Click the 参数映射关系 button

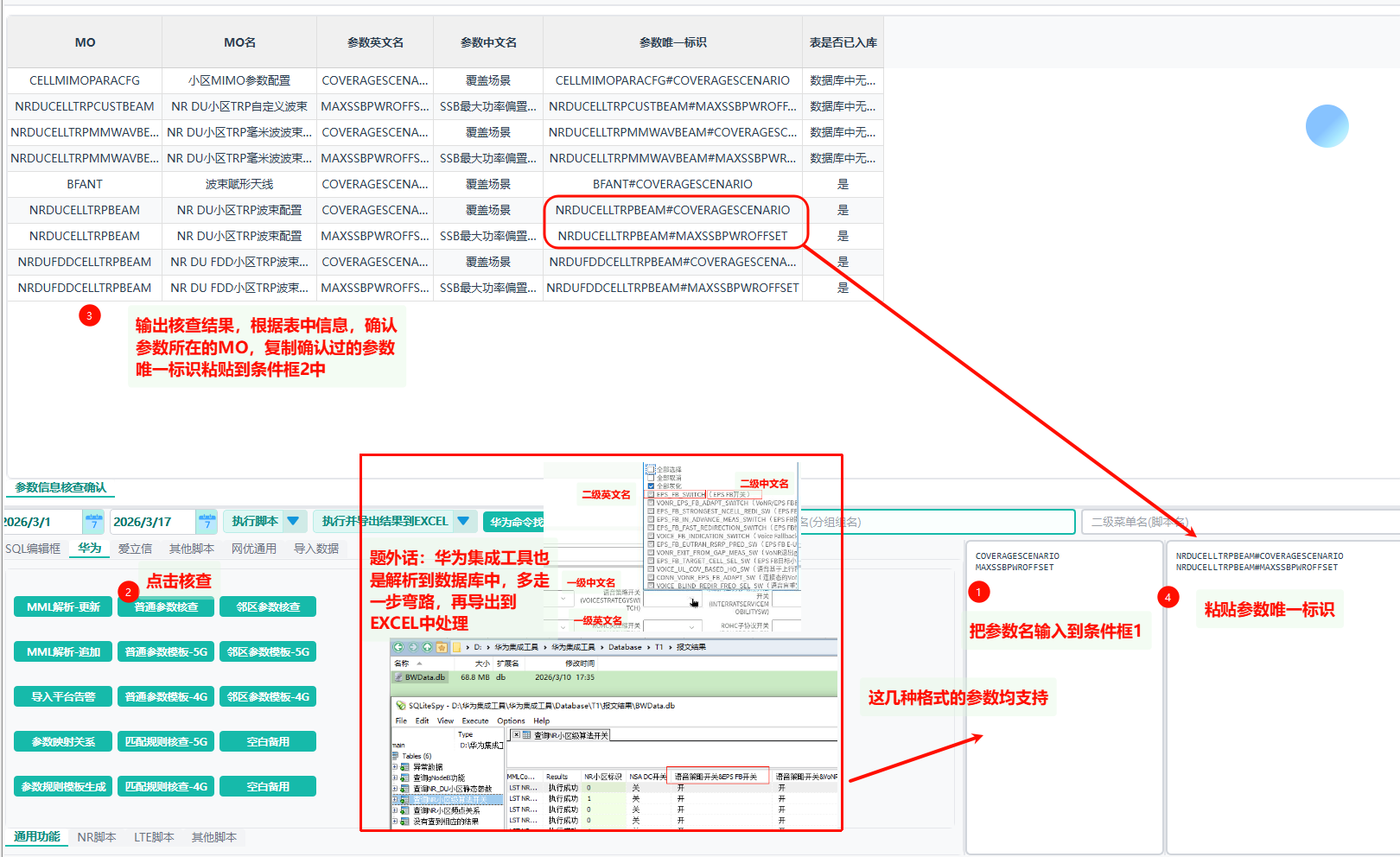(x=63, y=741)
